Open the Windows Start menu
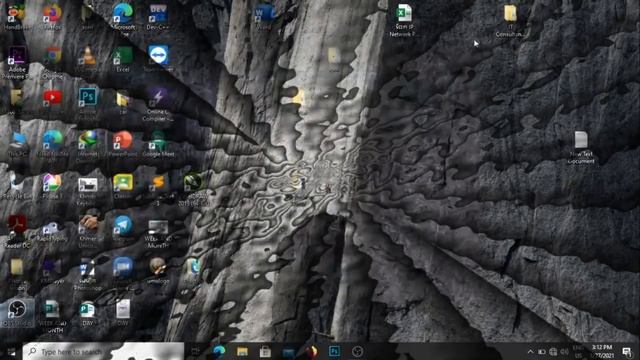This screenshot has width=640, height=360. click(x=11, y=351)
